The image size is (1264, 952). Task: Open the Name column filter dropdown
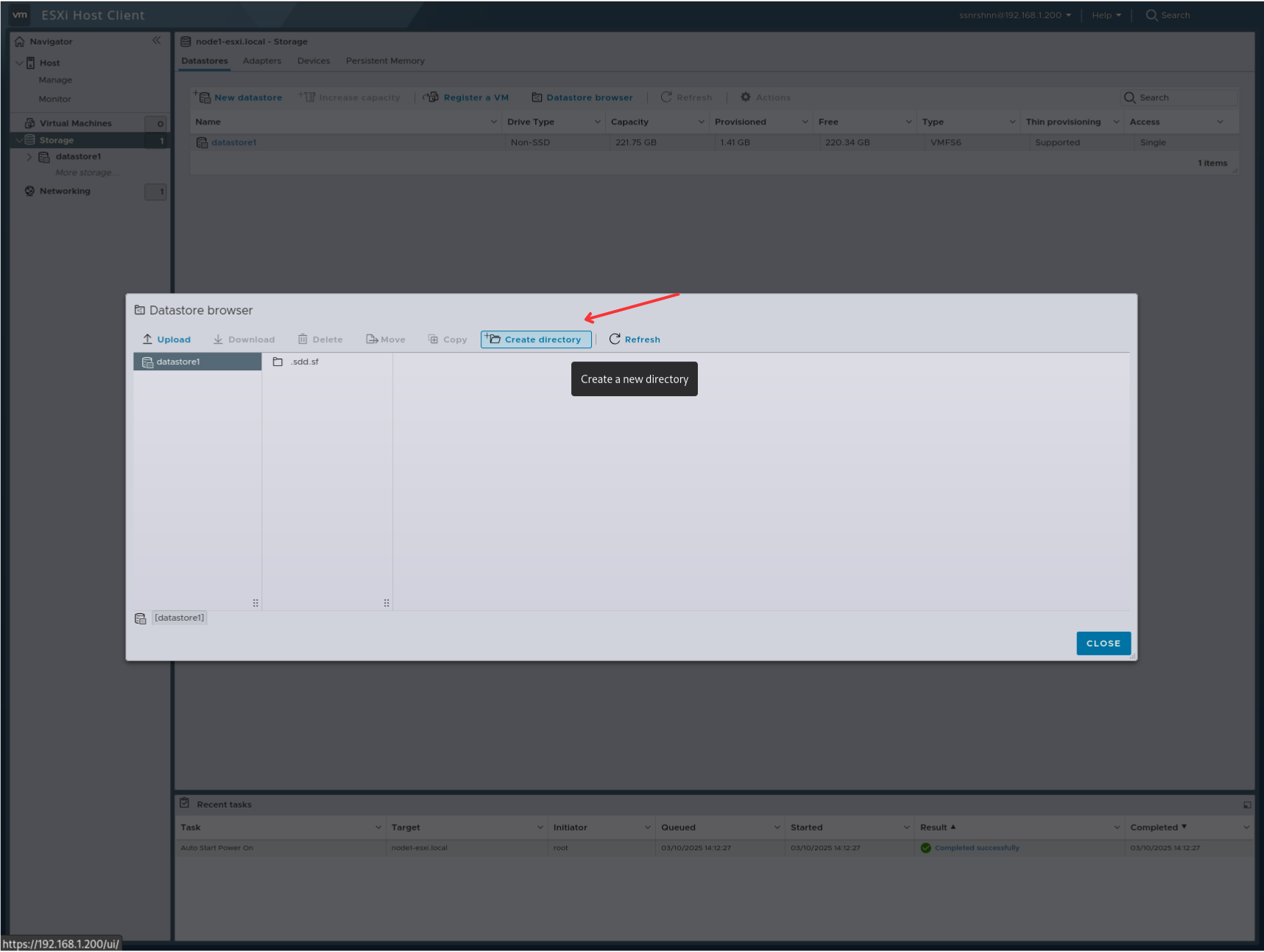[493, 121]
